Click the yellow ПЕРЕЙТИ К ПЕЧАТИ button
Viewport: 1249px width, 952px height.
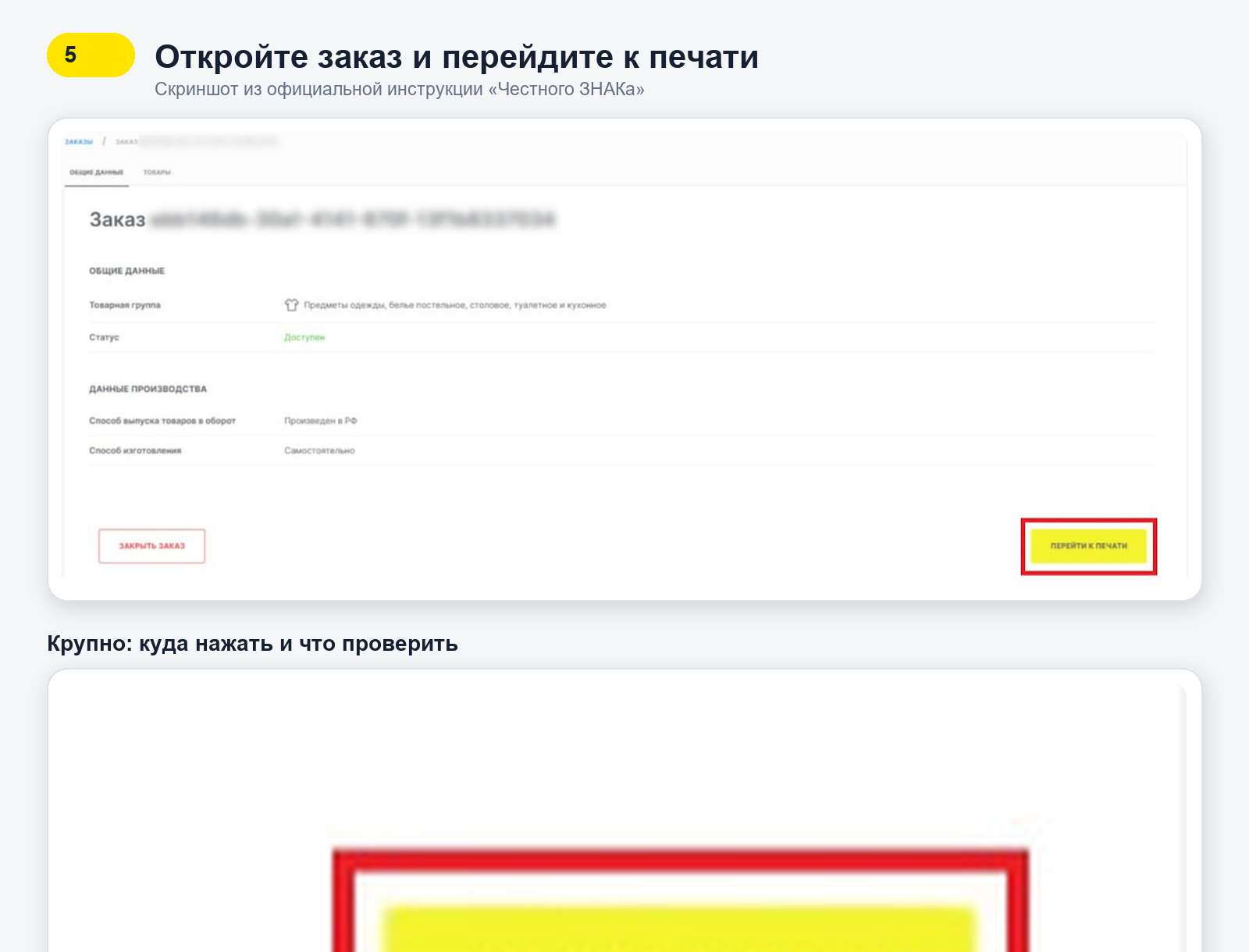tap(1088, 546)
